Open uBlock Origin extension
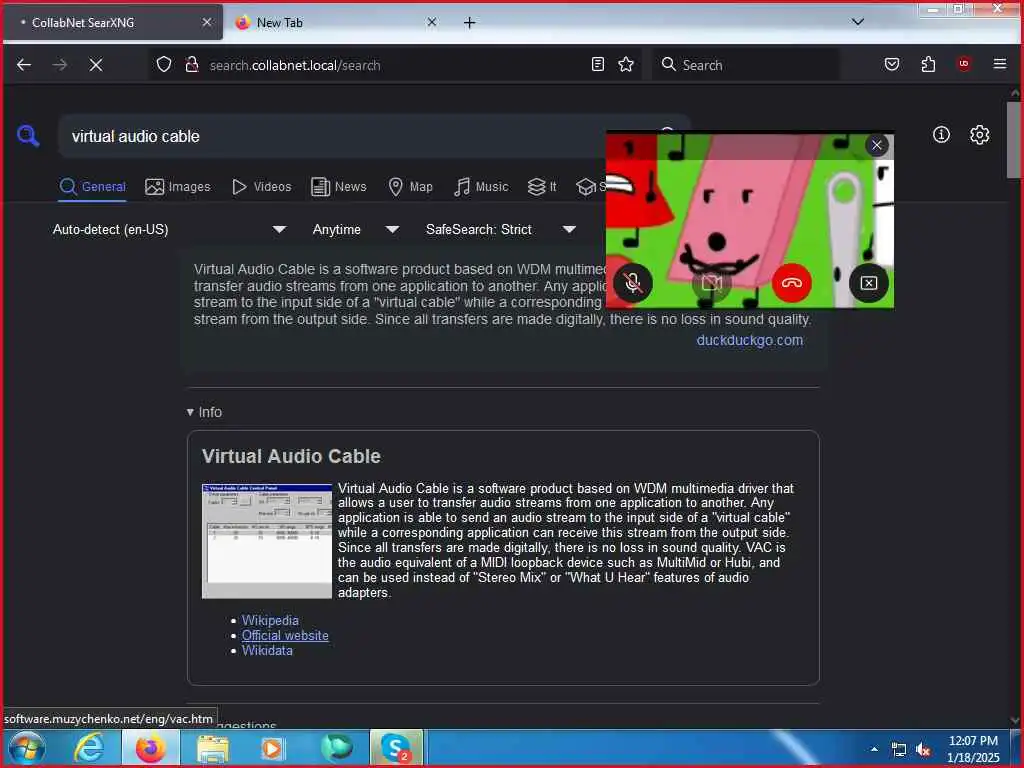Image resolution: width=1024 pixels, height=768 pixels. click(963, 63)
